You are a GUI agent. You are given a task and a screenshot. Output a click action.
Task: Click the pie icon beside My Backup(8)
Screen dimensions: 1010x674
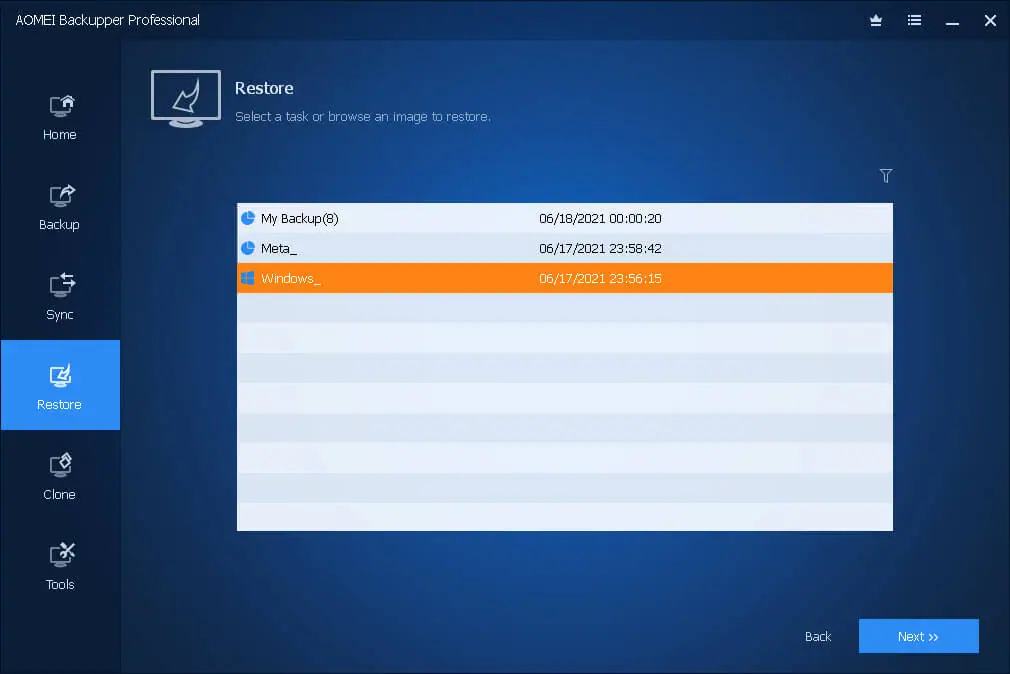coord(248,218)
